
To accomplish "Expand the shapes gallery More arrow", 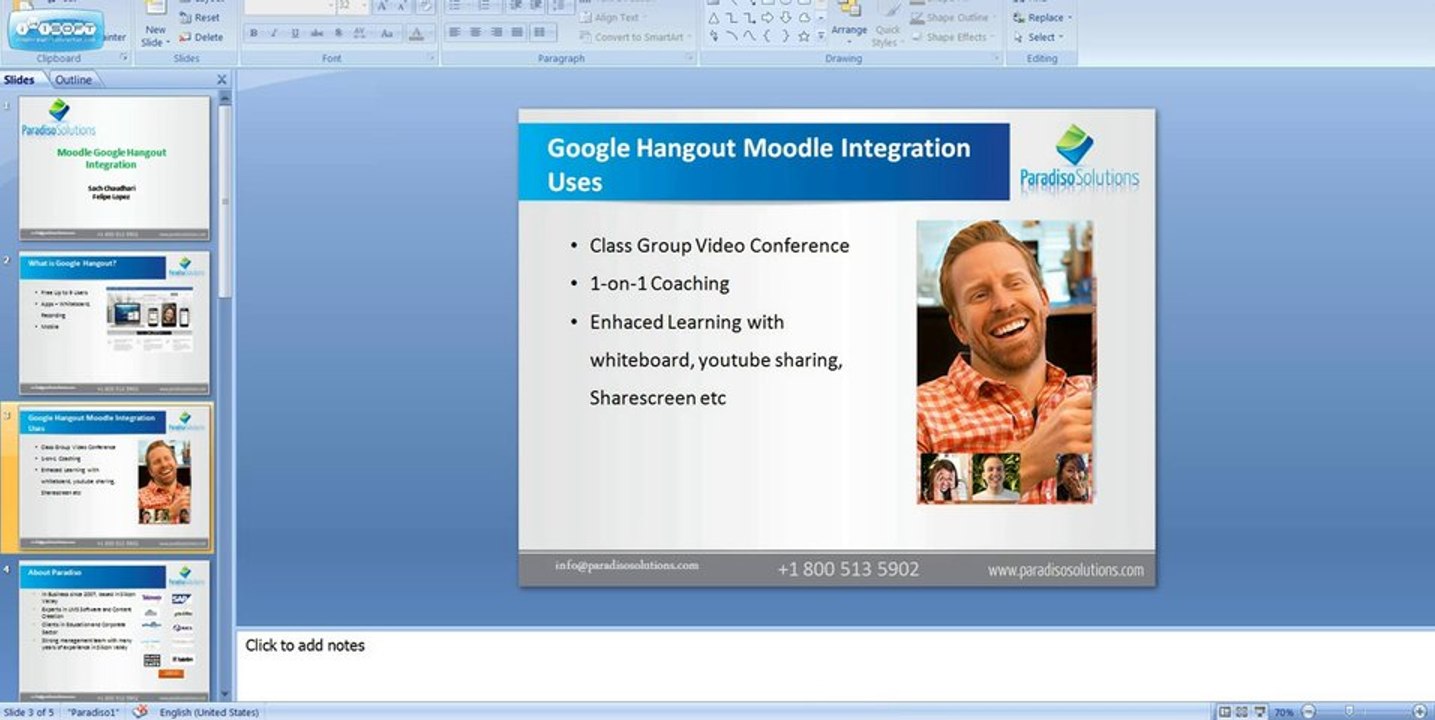I will click(821, 36).
